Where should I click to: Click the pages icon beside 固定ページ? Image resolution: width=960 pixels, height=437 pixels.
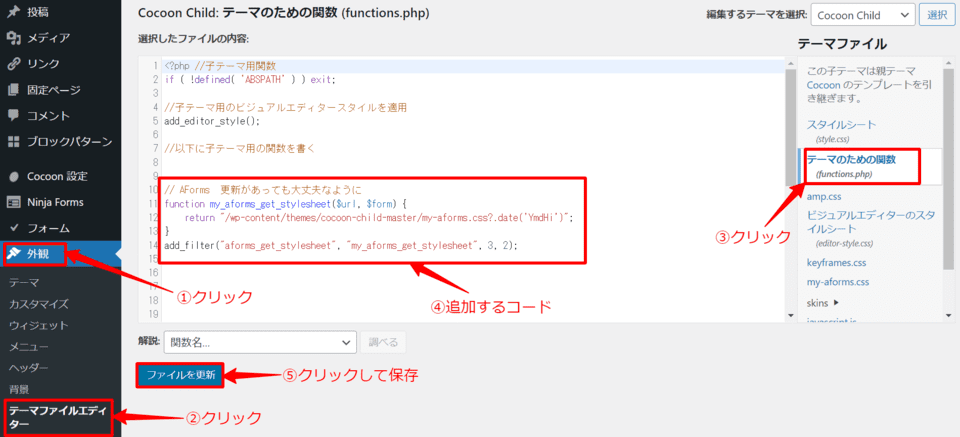point(13,90)
